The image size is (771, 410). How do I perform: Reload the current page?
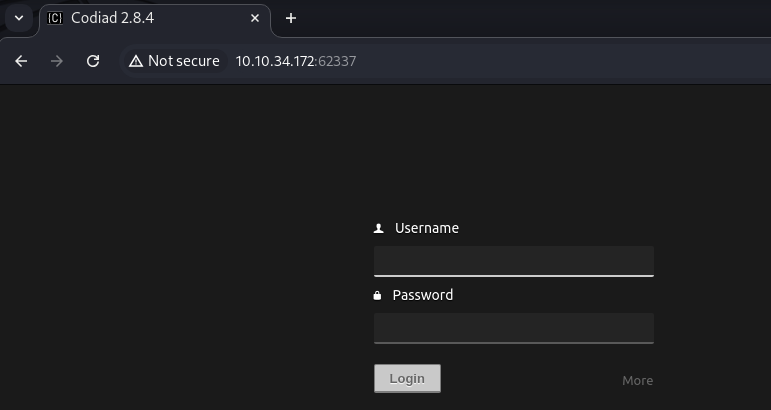tap(93, 61)
